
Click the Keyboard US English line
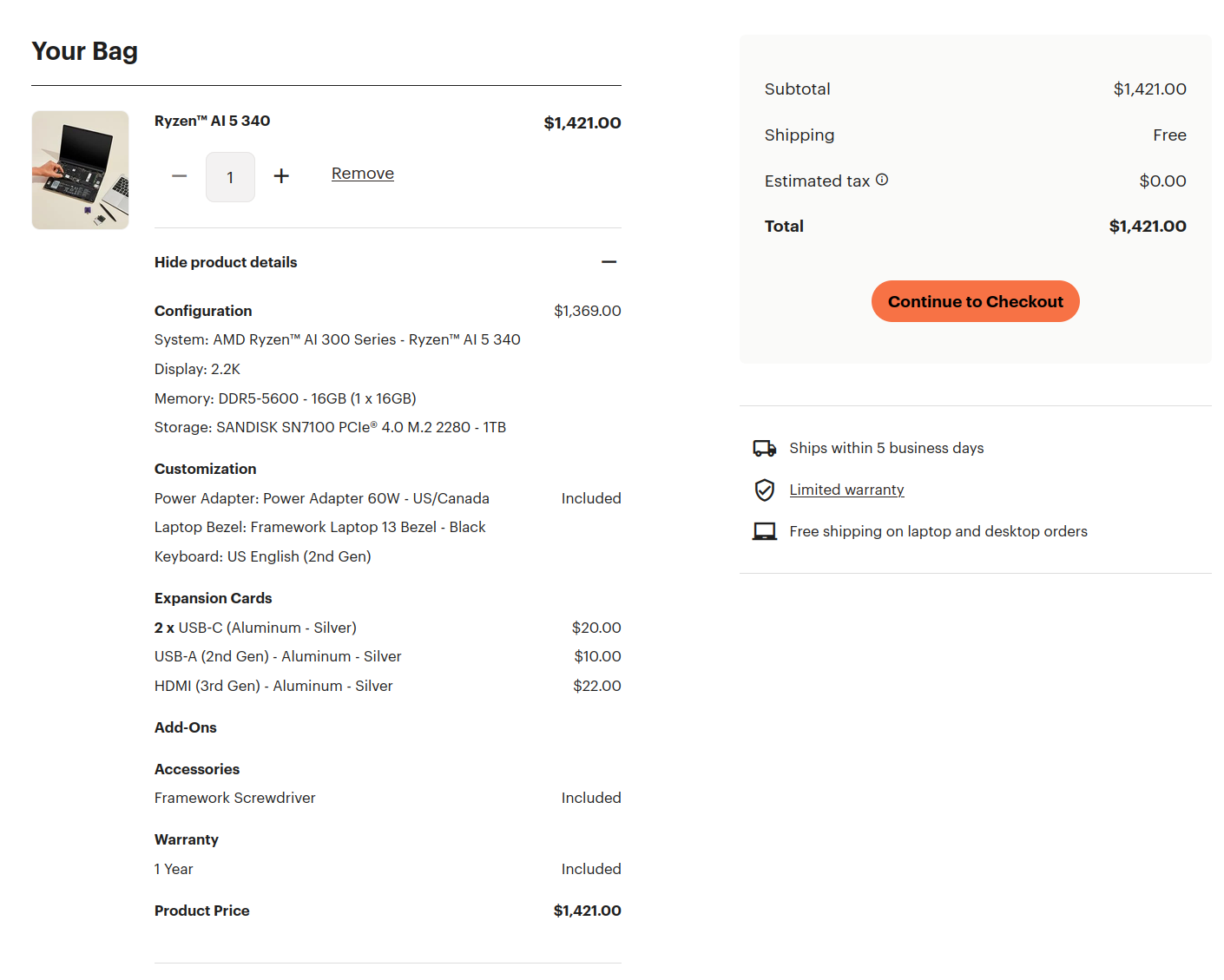(x=263, y=556)
